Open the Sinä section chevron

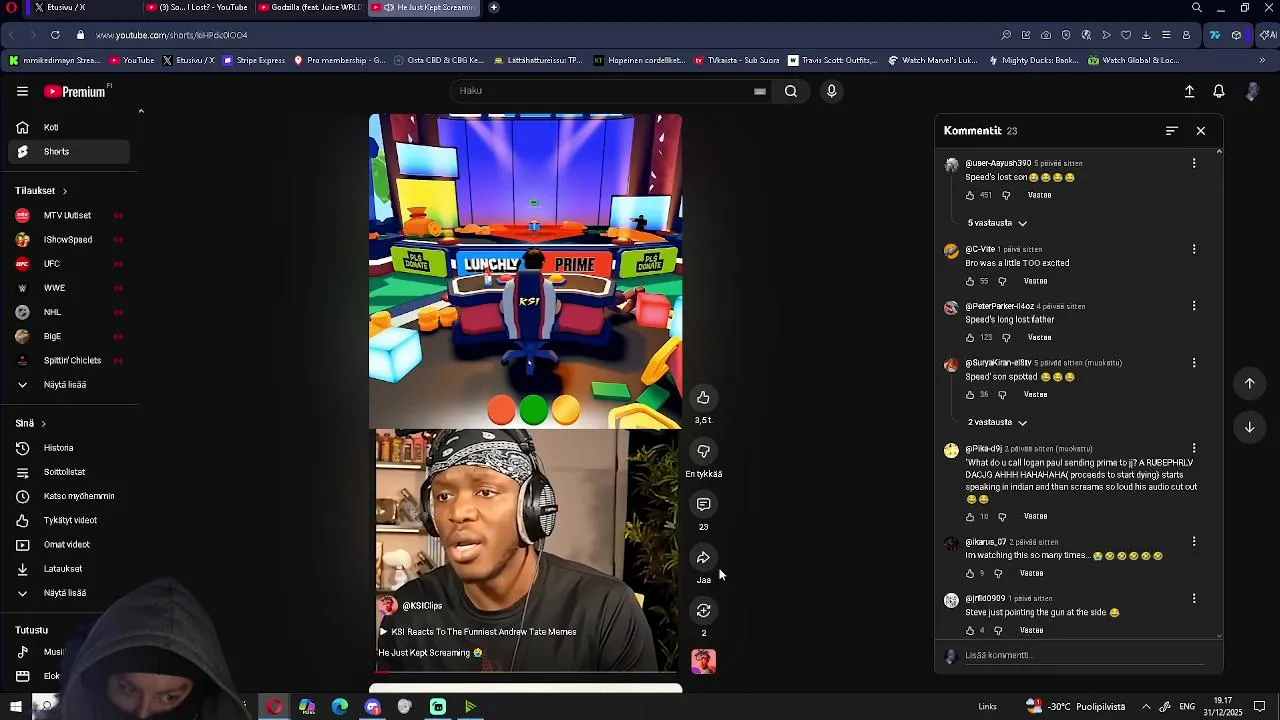(x=43, y=424)
